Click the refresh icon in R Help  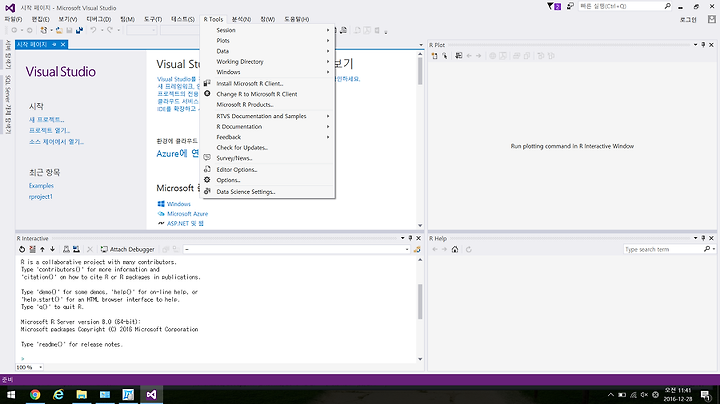[x=468, y=249]
